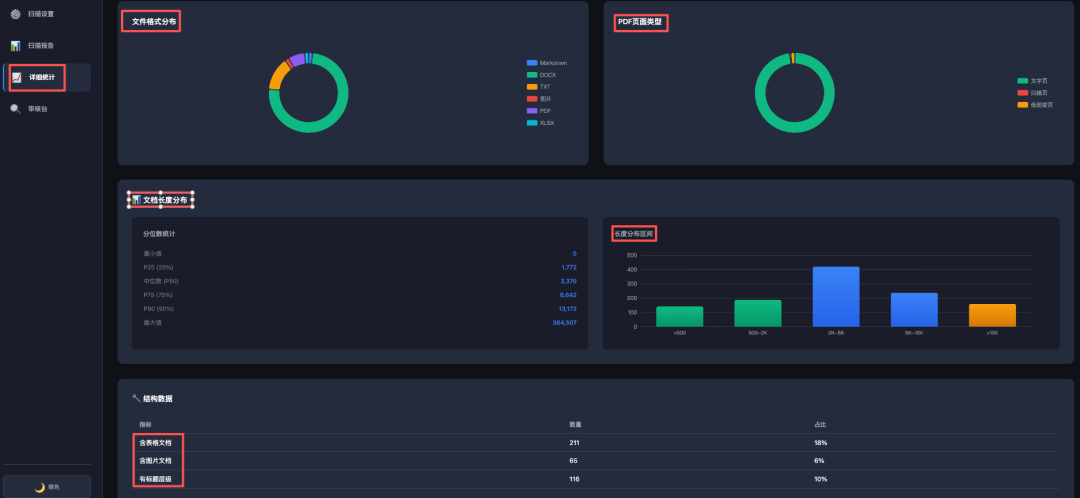This screenshot has width=1080, height=498.
Task: Click the <500 bar in the length chart
Action: click(679, 316)
